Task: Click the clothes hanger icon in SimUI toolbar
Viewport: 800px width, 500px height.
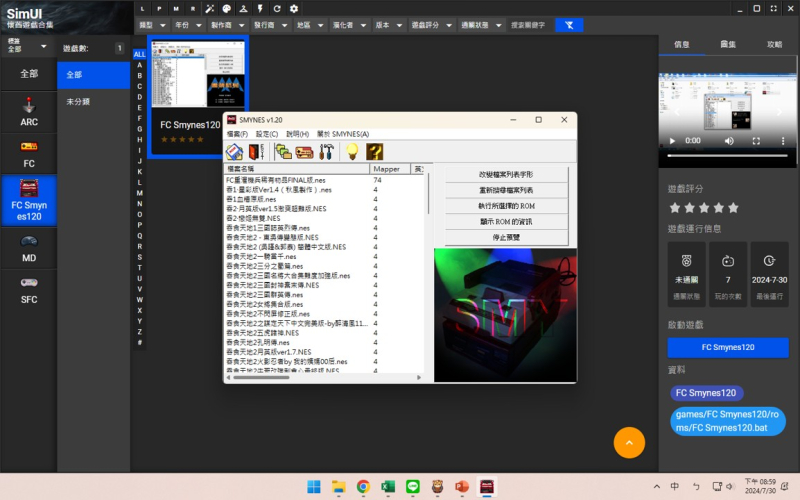Action: pyautogui.click(x=243, y=9)
